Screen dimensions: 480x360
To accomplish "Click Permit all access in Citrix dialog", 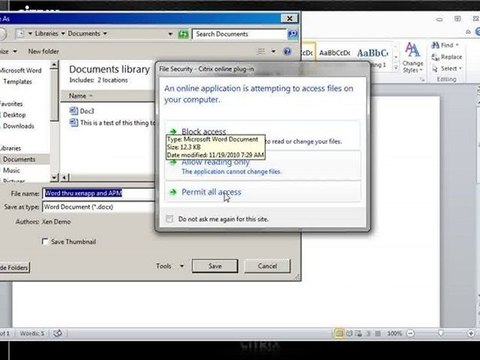I will pyautogui.click(x=211, y=192).
